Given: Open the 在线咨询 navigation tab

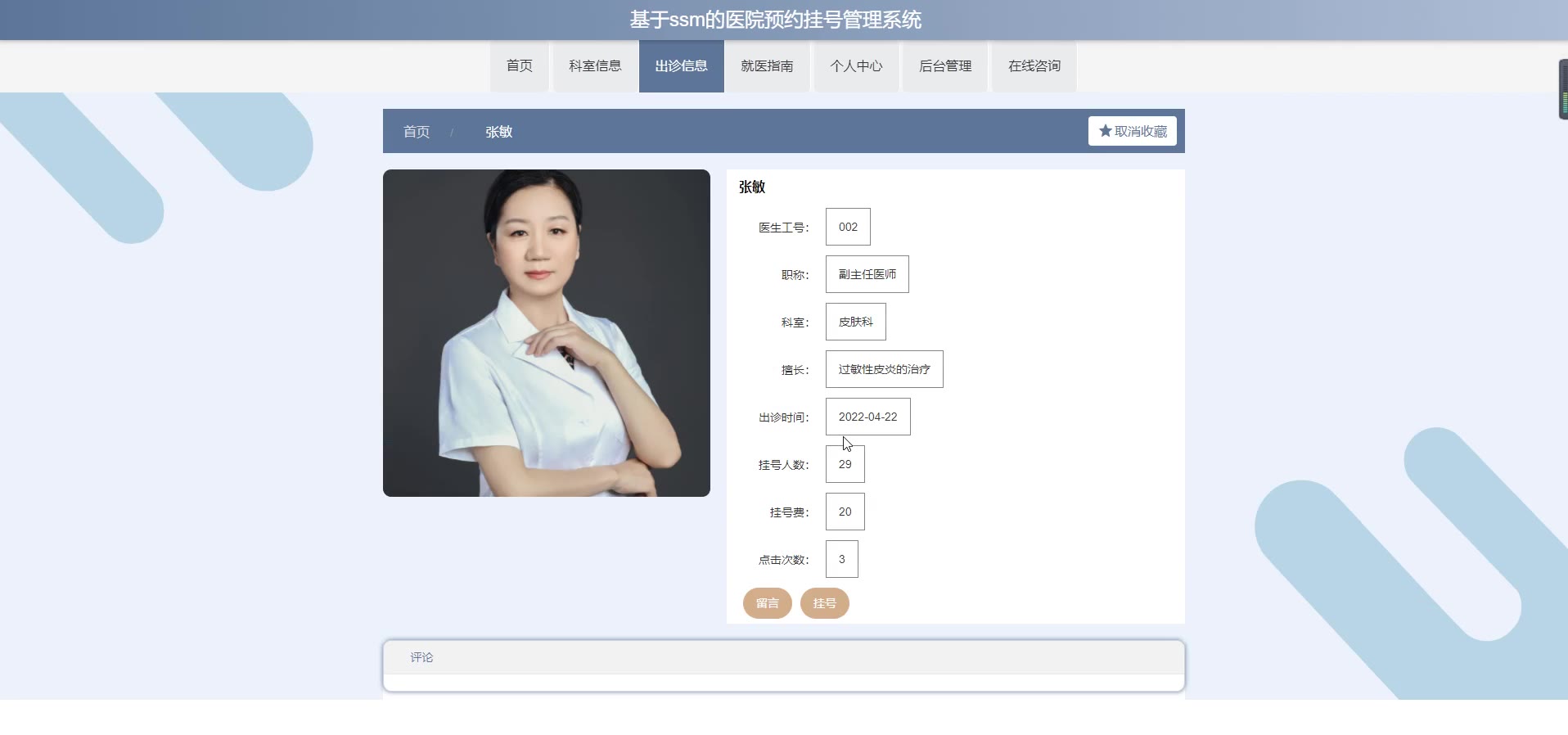Looking at the screenshot, I should [x=1034, y=66].
